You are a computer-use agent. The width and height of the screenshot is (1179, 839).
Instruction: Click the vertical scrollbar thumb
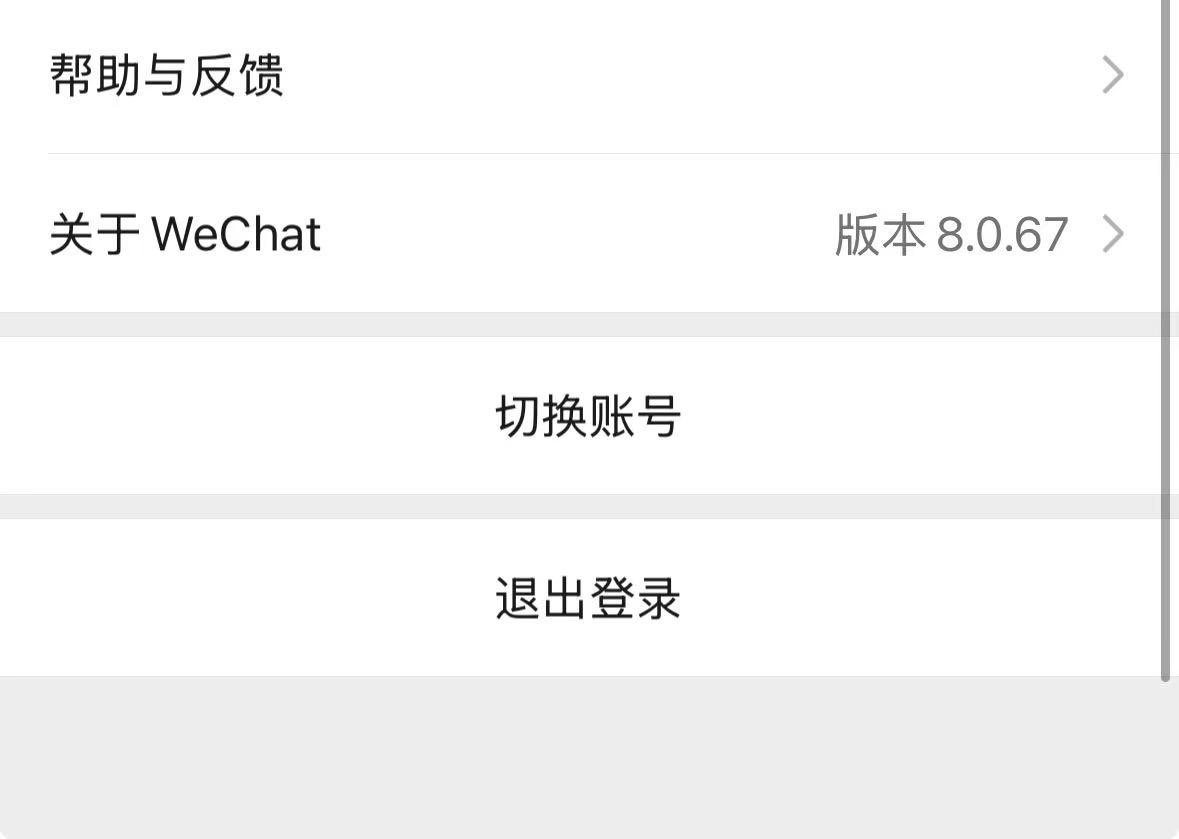coord(1165,340)
